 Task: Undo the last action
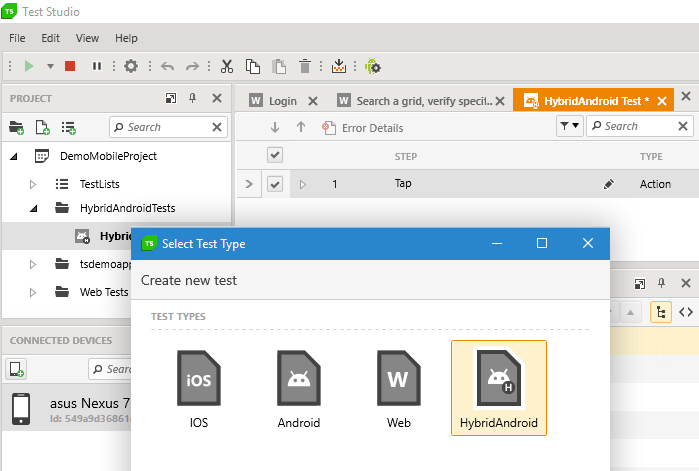tap(168, 67)
